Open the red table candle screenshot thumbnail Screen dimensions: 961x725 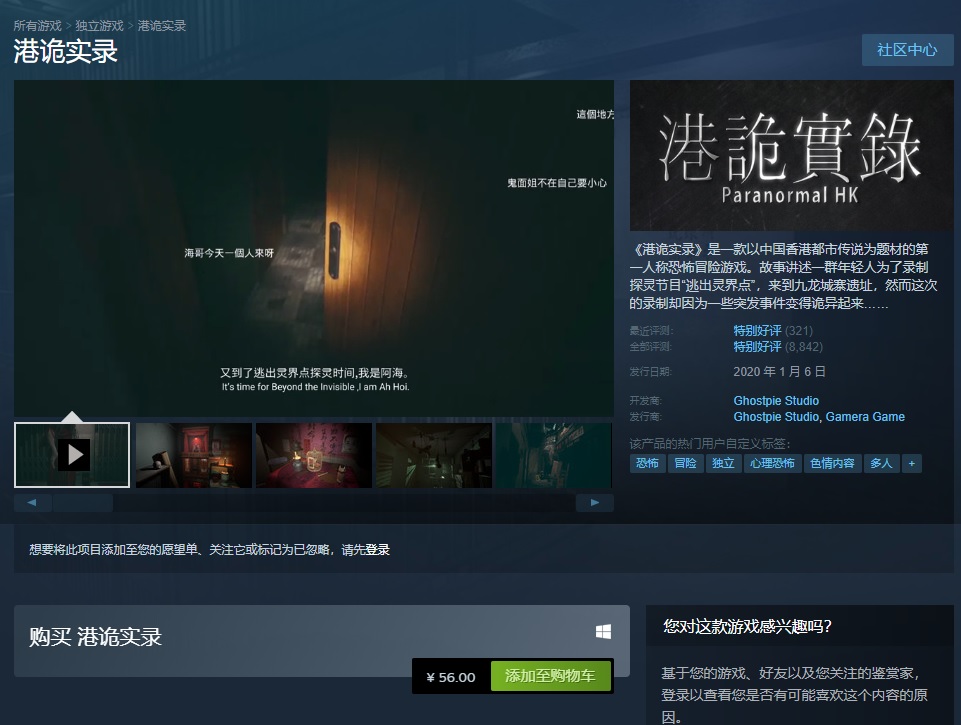(x=314, y=455)
